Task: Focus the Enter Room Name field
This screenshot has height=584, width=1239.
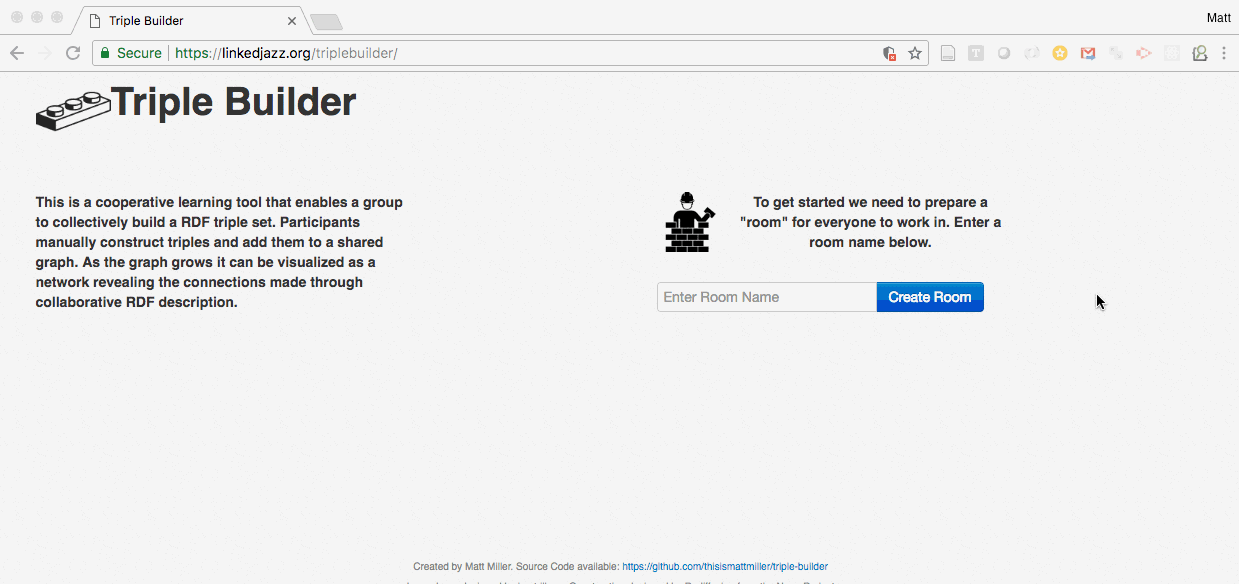Action: [x=767, y=297]
